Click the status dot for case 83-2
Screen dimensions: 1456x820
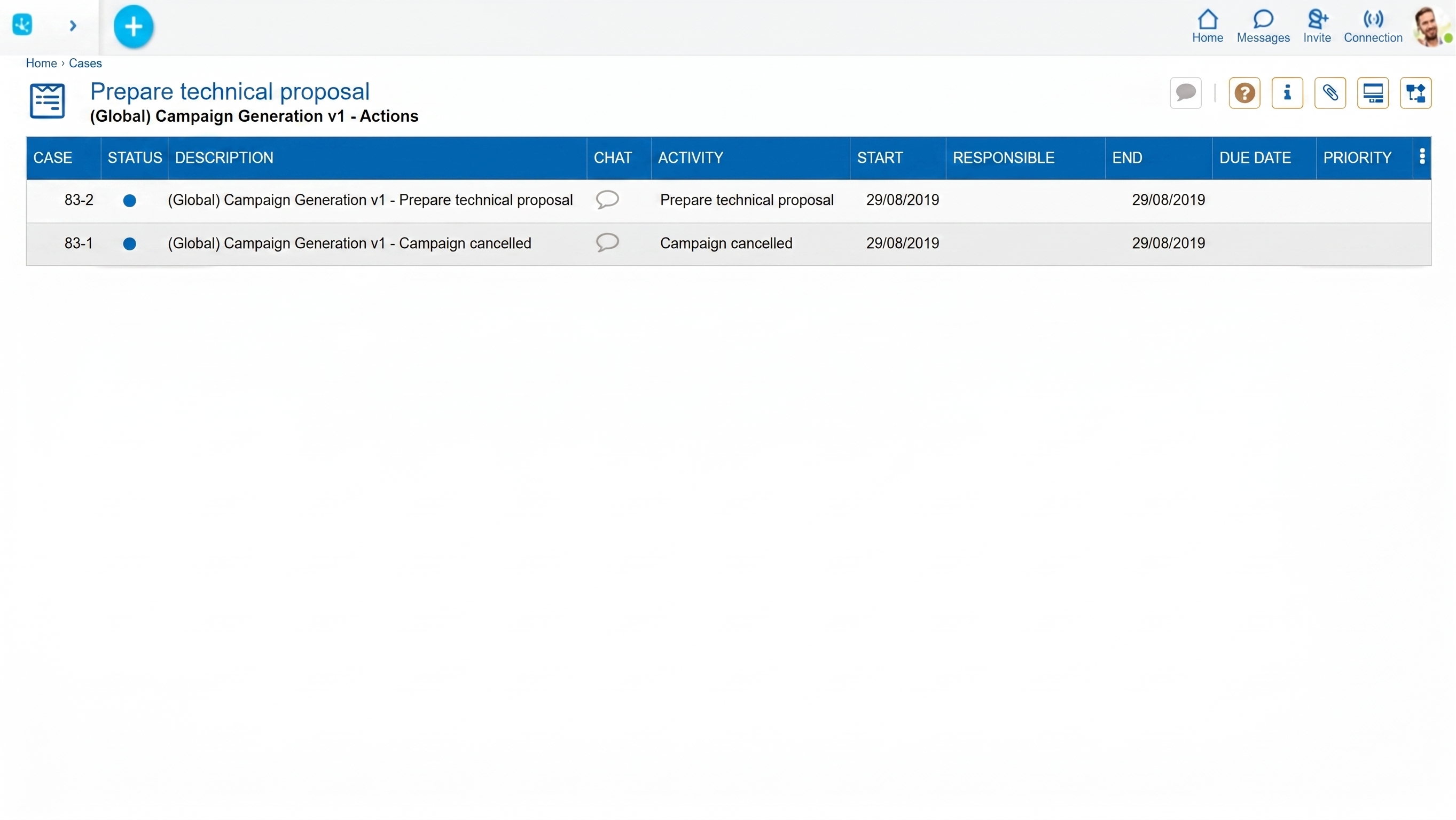[x=129, y=201]
